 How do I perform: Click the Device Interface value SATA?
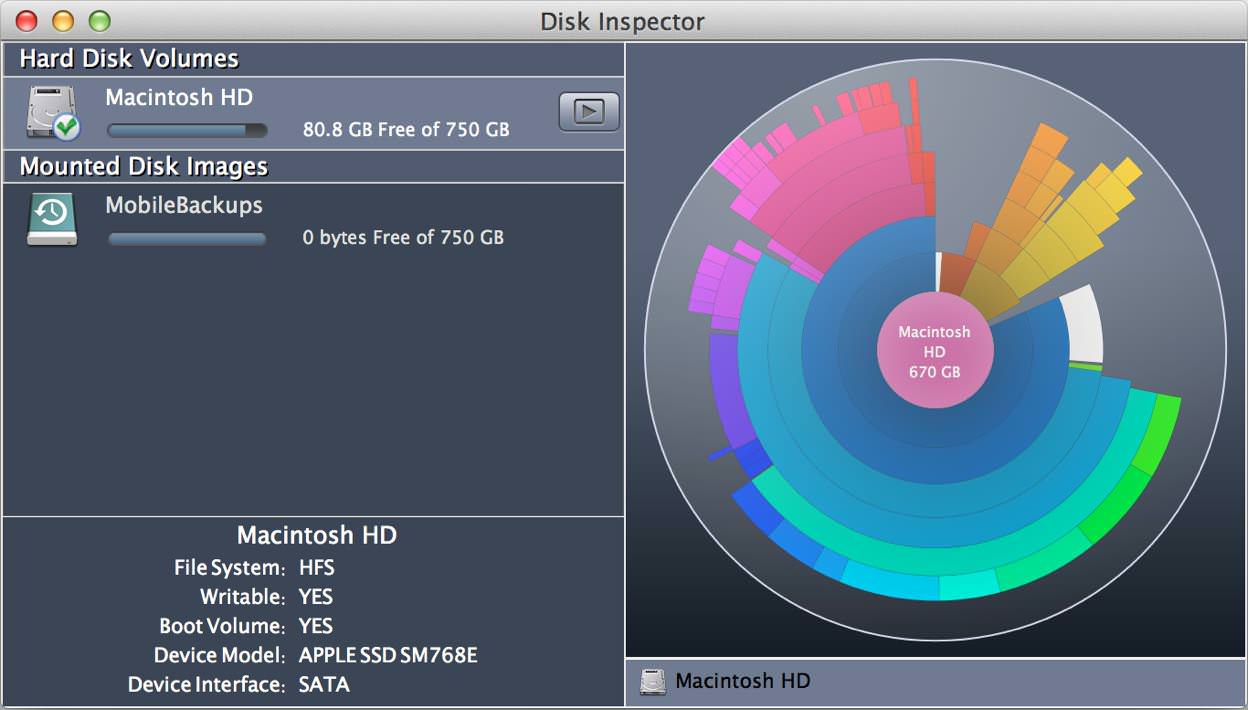click(324, 685)
